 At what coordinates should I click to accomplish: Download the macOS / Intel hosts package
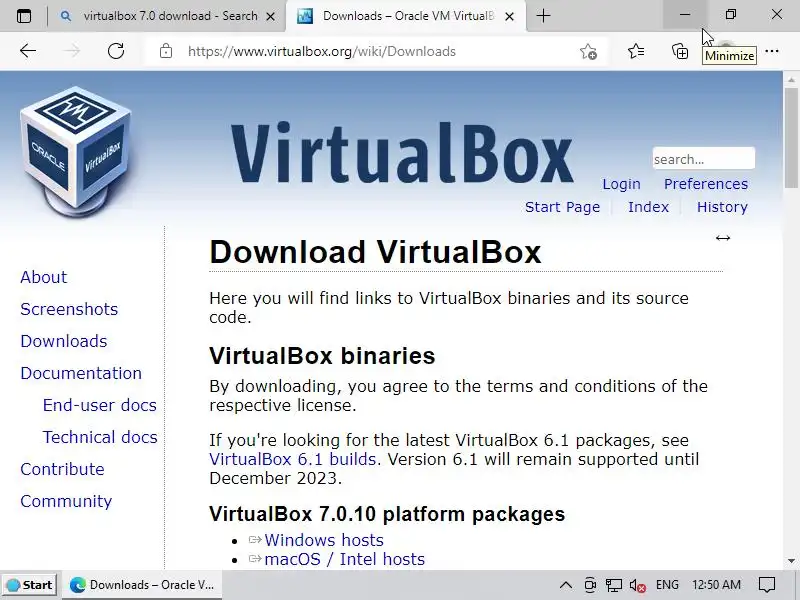344,559
